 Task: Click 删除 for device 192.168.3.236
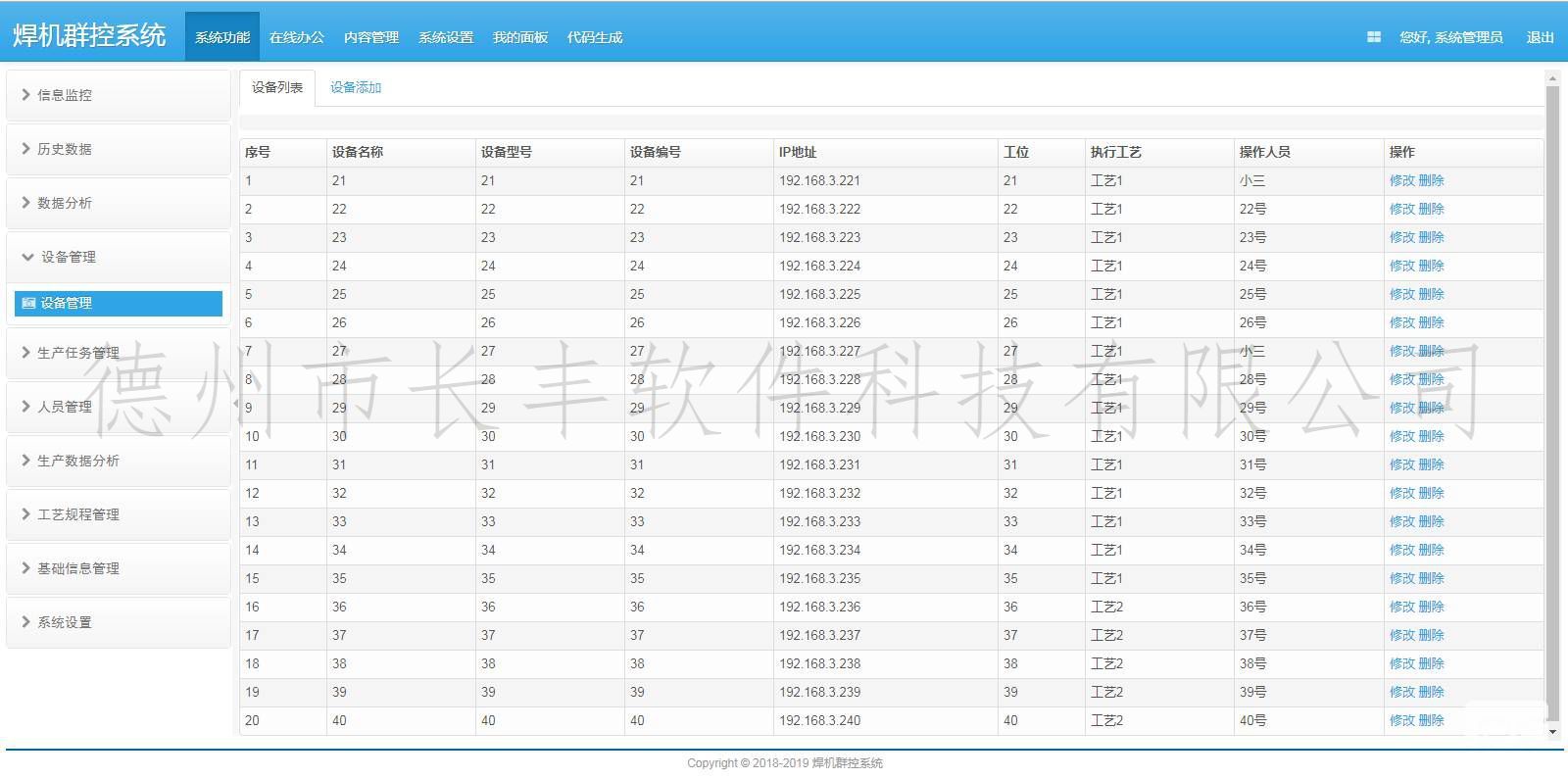(1431, 607)
